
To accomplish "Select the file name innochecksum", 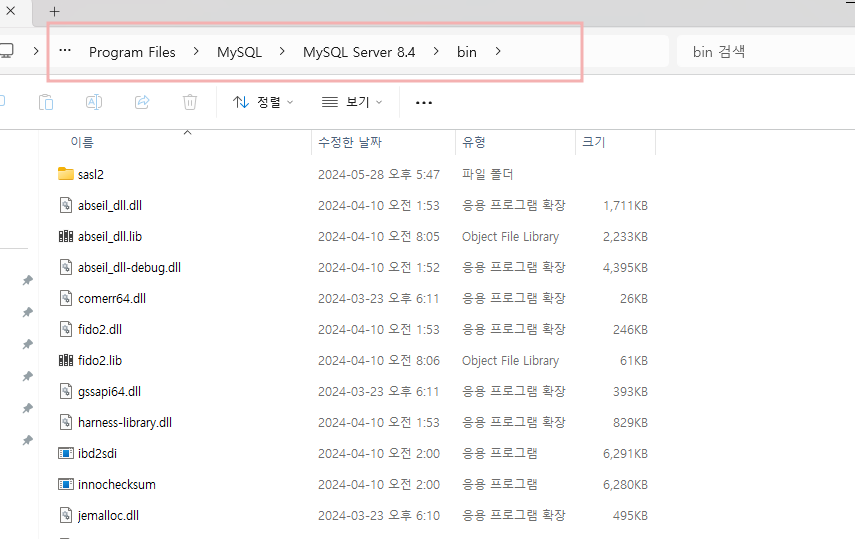I will coord(117,484).
